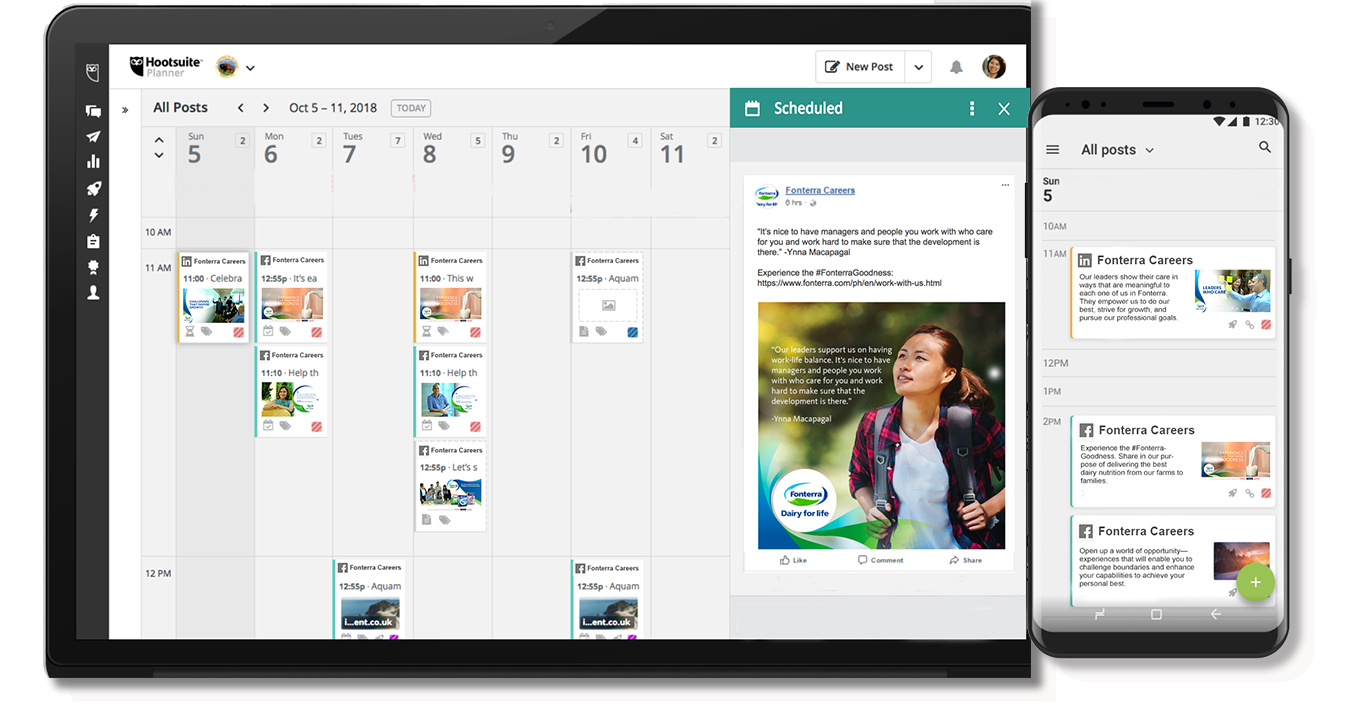The image size is (1354, 706).
Task: Click New Post button
Action: click(x=860, y=67)
